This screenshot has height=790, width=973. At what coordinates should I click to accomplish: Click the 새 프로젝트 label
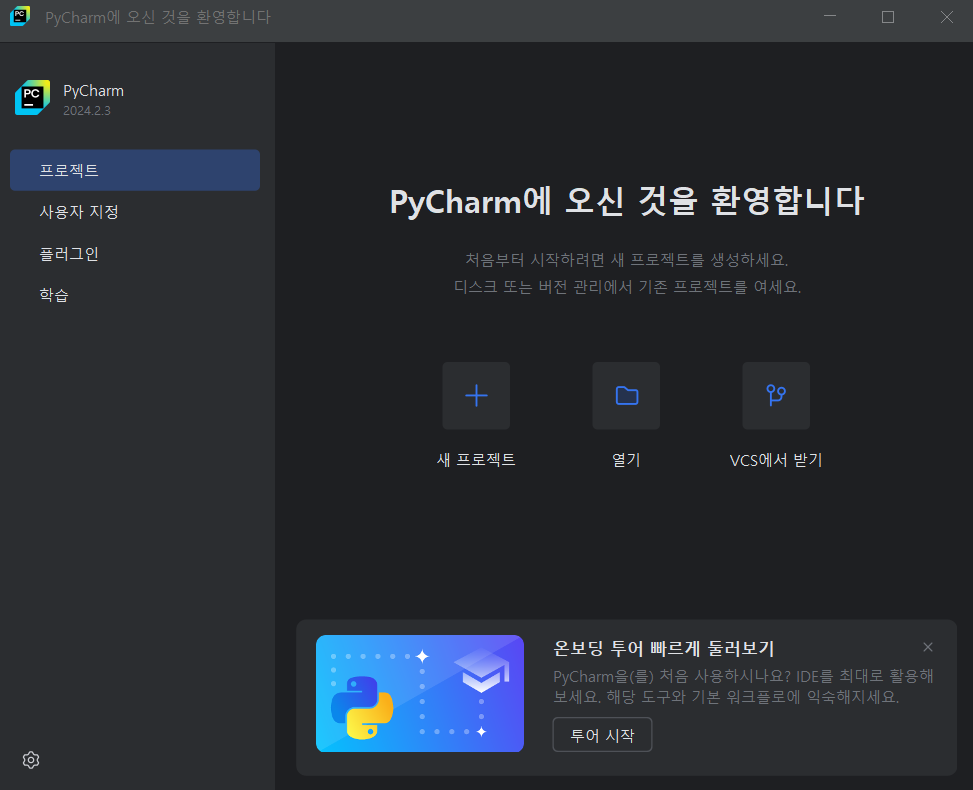(x=476, y=460)
